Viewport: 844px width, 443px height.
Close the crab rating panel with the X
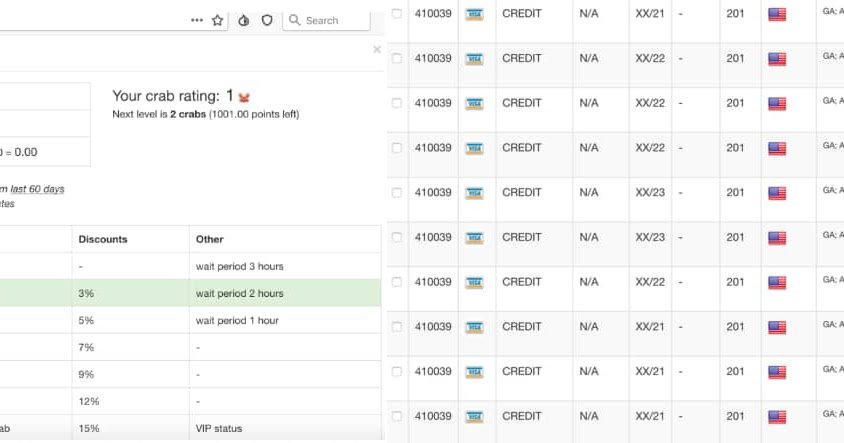click(x=377, y=50)
